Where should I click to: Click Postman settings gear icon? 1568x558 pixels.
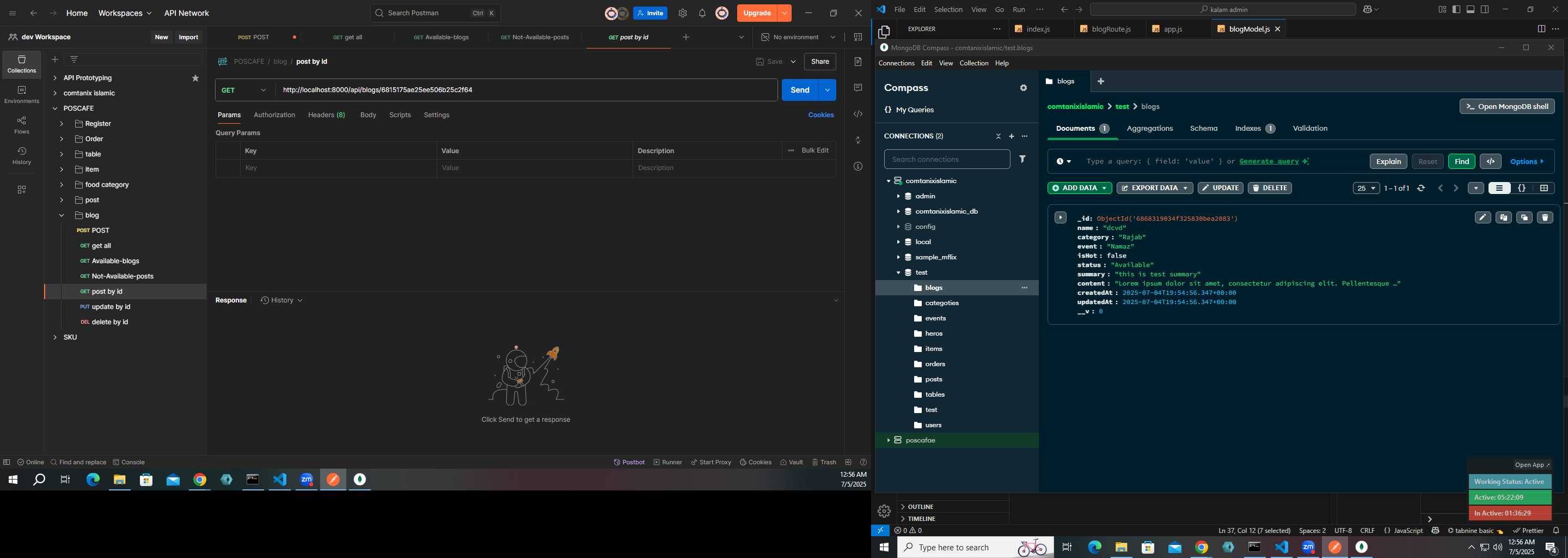682,14
